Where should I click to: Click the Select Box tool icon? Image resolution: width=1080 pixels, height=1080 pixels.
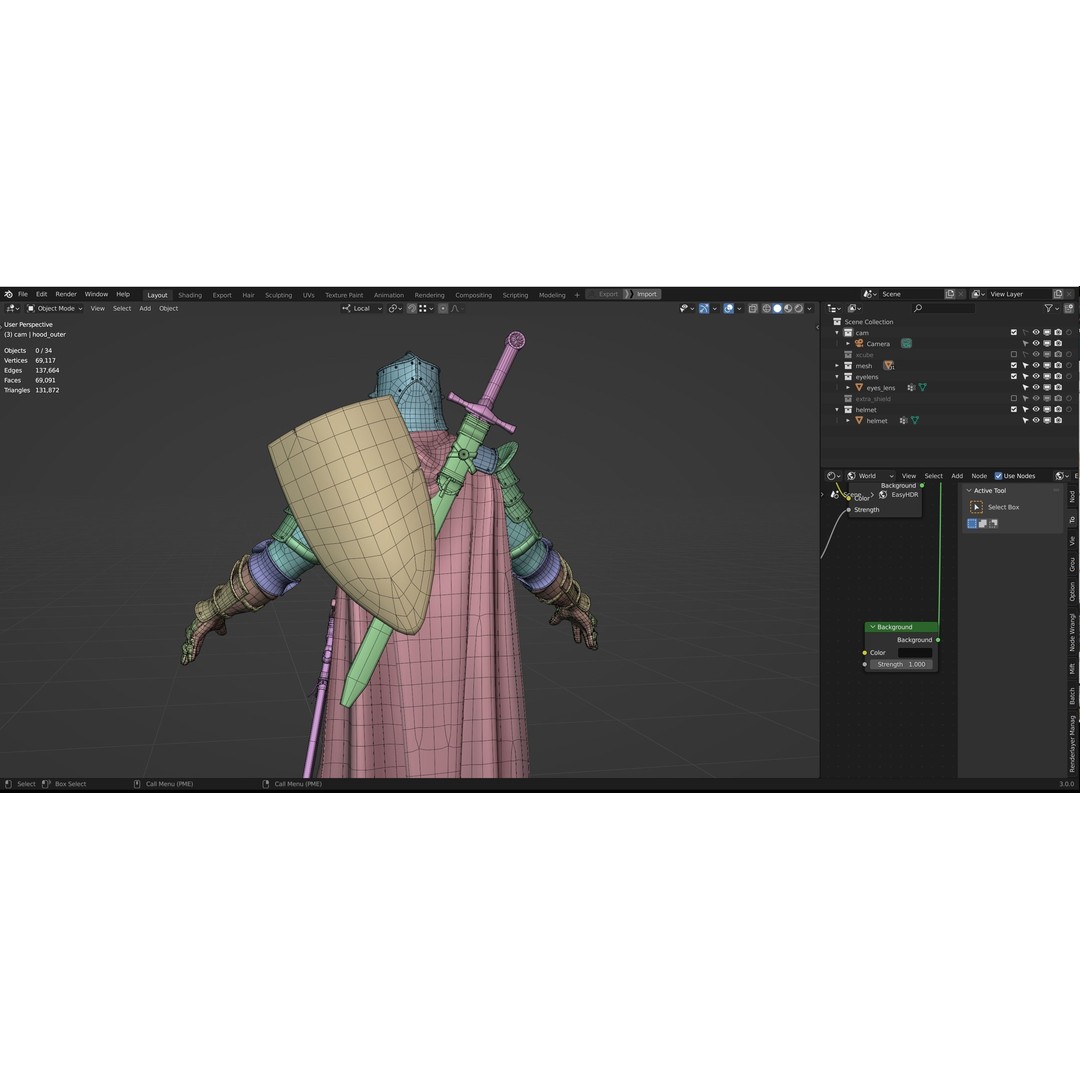[976, 507]
